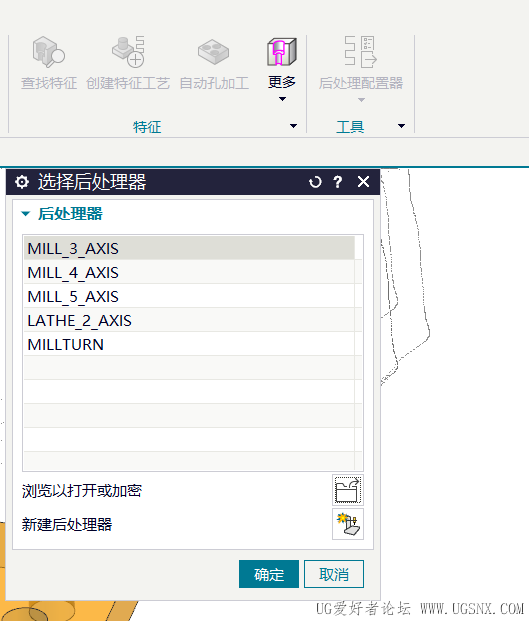Collapse the 后处理器 section
This screenshot has width=529, height=621.
click(26, 214)
